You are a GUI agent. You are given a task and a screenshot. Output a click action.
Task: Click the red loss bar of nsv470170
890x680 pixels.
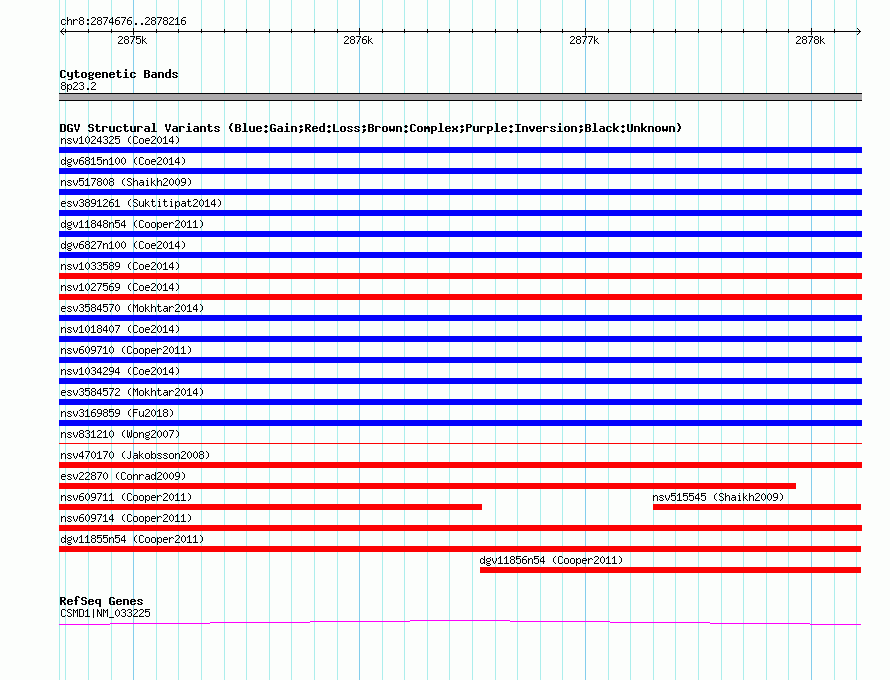[x=460, y=465]
